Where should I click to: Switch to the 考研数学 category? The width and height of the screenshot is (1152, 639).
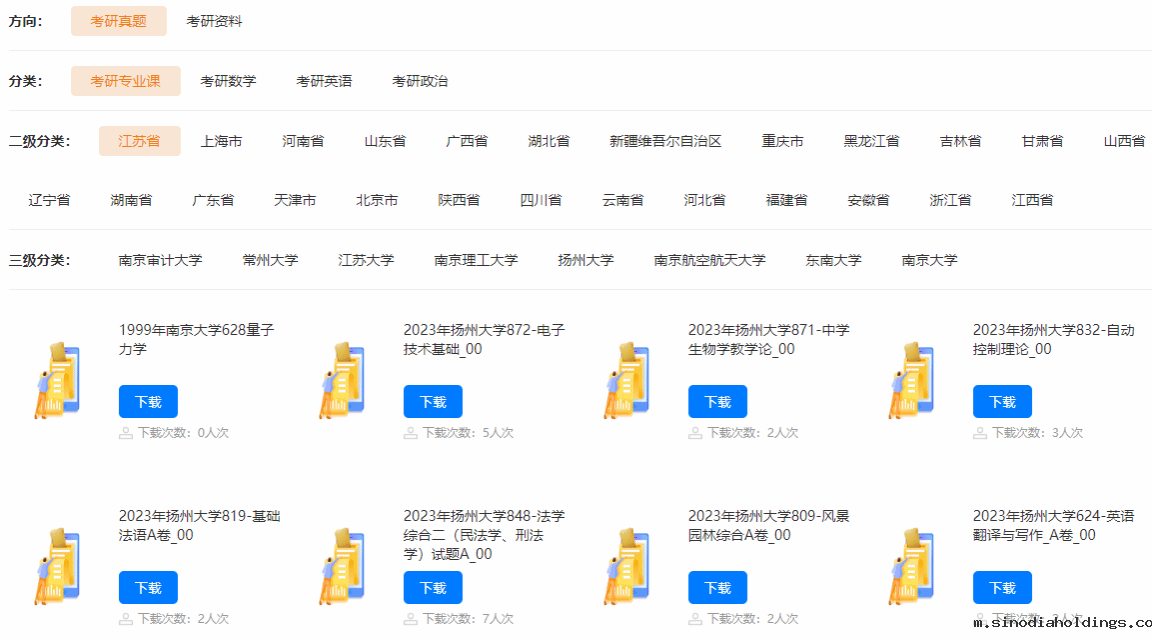pos(228,81)
